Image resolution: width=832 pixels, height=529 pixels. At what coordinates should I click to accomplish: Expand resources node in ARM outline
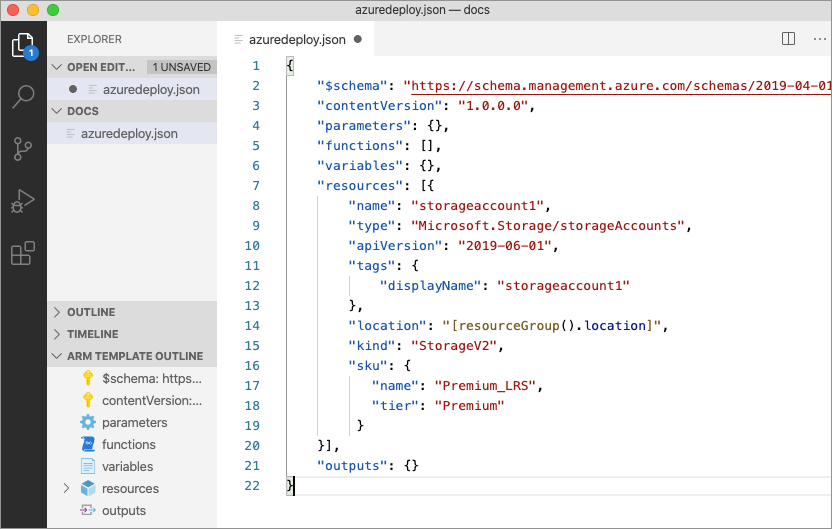[x=66, y=489]
